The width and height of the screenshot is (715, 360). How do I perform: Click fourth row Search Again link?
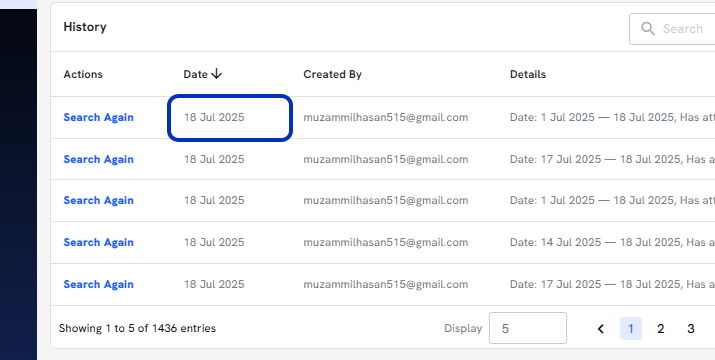(98, 242)
